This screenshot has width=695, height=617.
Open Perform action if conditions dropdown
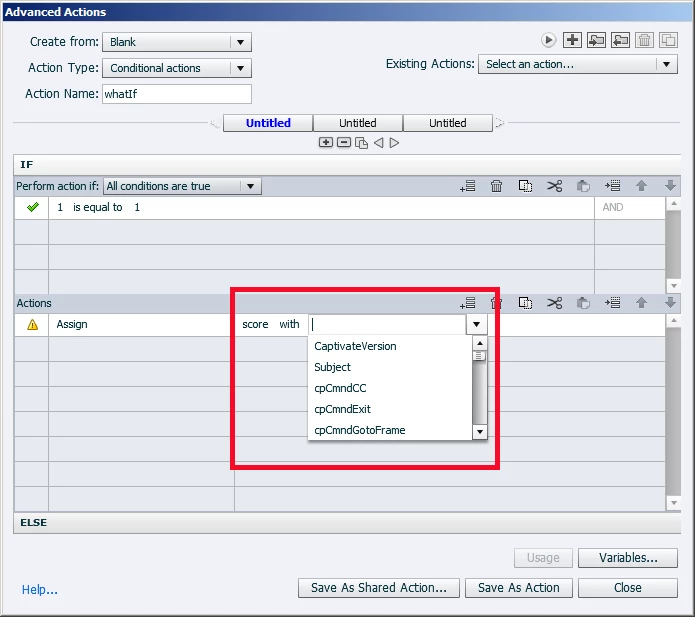click(182, 186)
